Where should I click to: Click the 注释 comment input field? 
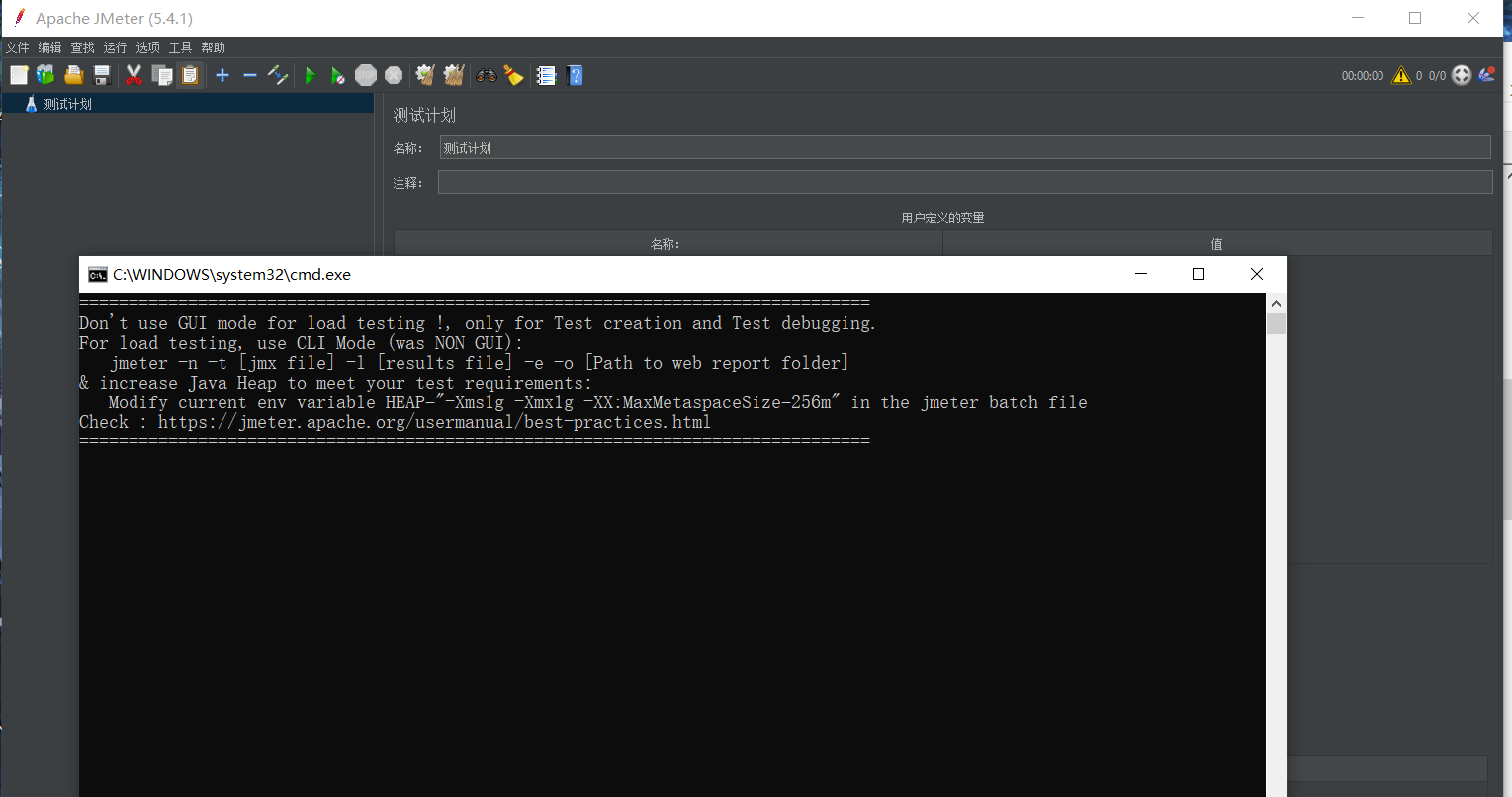click(x=965, y=182)
